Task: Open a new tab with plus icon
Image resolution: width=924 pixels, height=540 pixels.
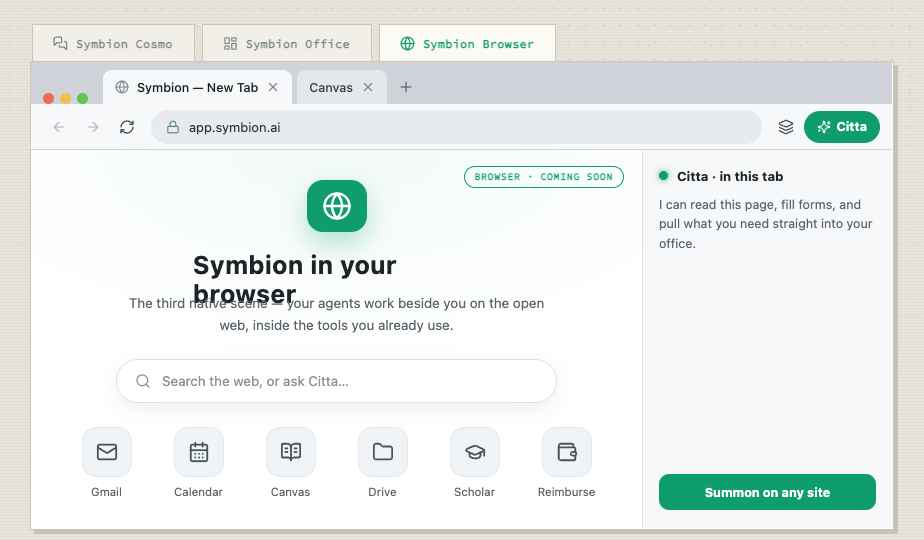Action: [405, 87]
